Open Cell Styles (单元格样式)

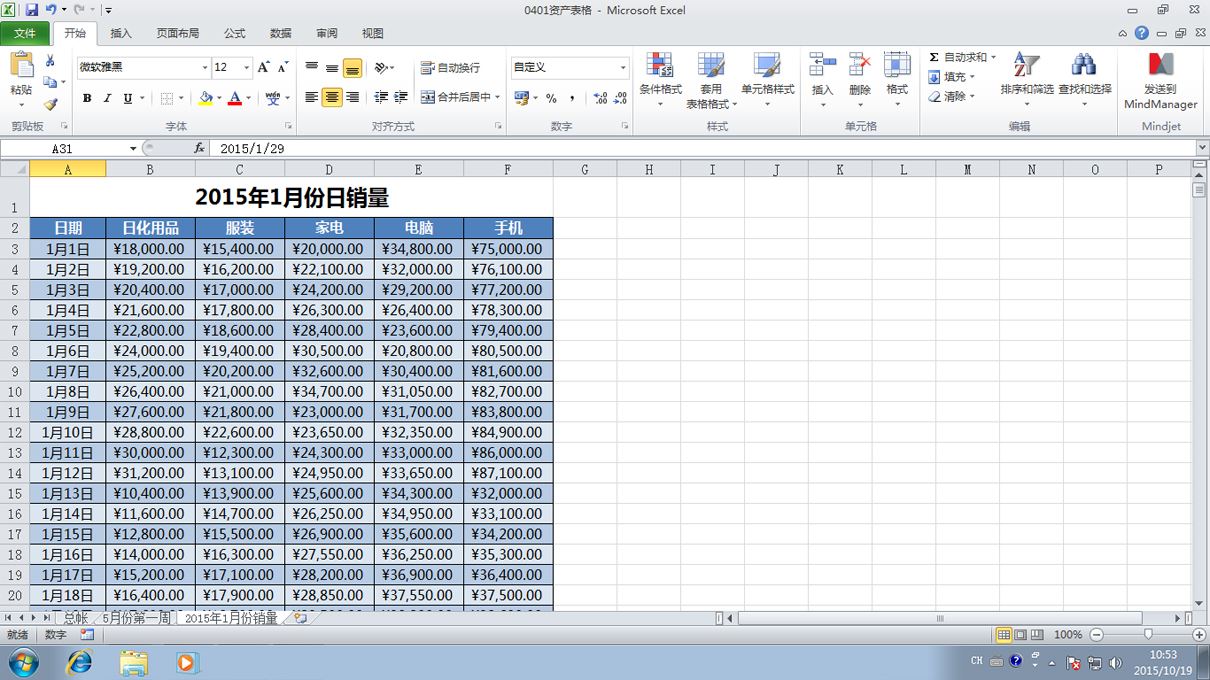(767, 80)
